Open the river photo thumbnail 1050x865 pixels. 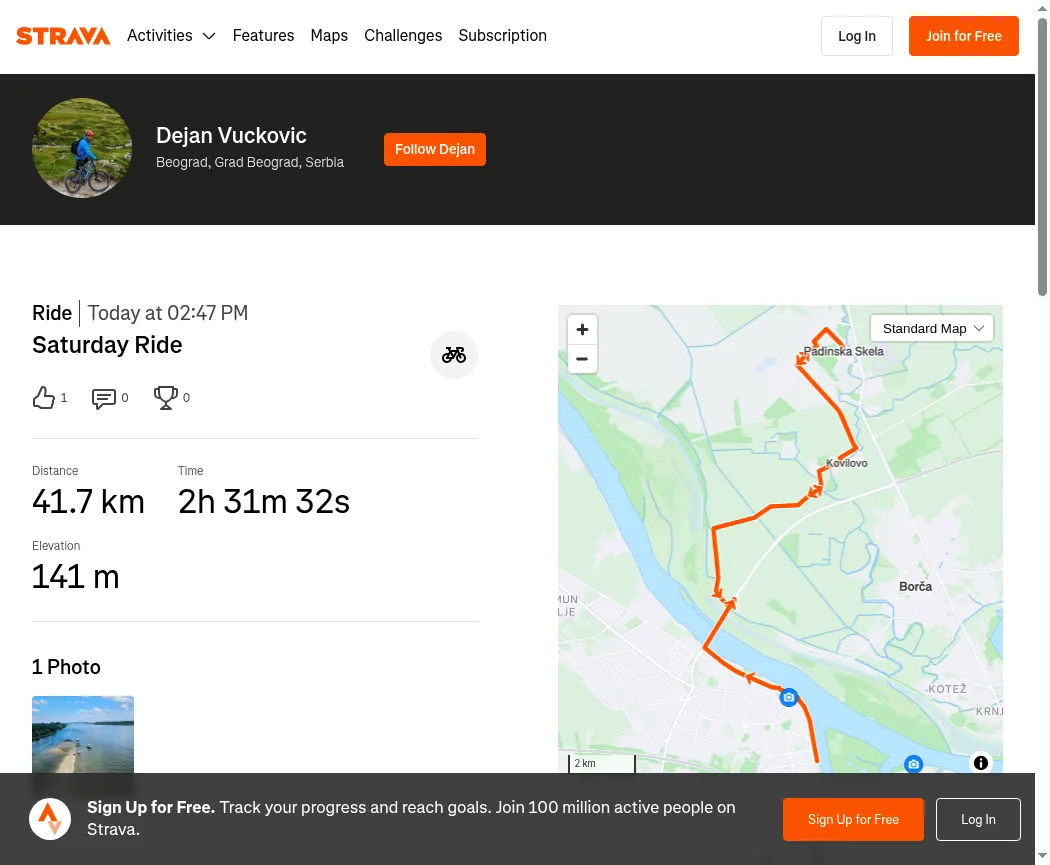[x=83, y=734]
